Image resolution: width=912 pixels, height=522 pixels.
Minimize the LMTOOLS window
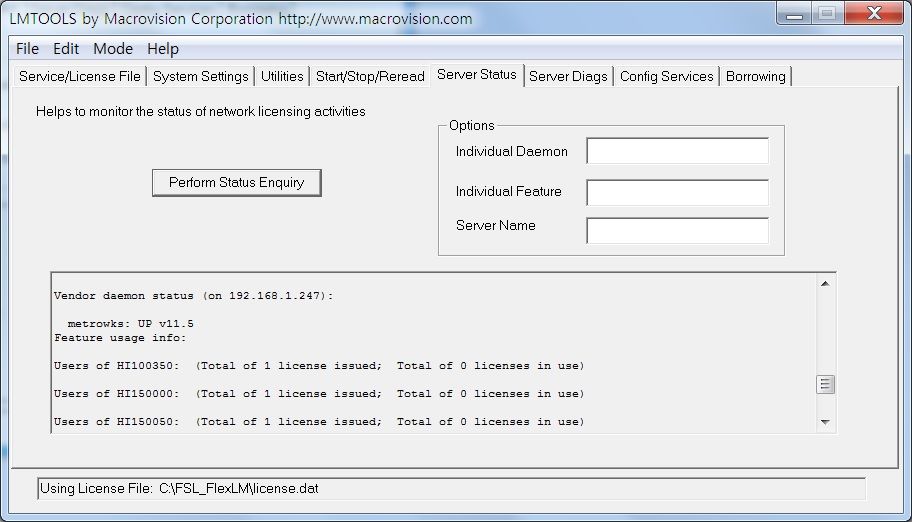794,13
